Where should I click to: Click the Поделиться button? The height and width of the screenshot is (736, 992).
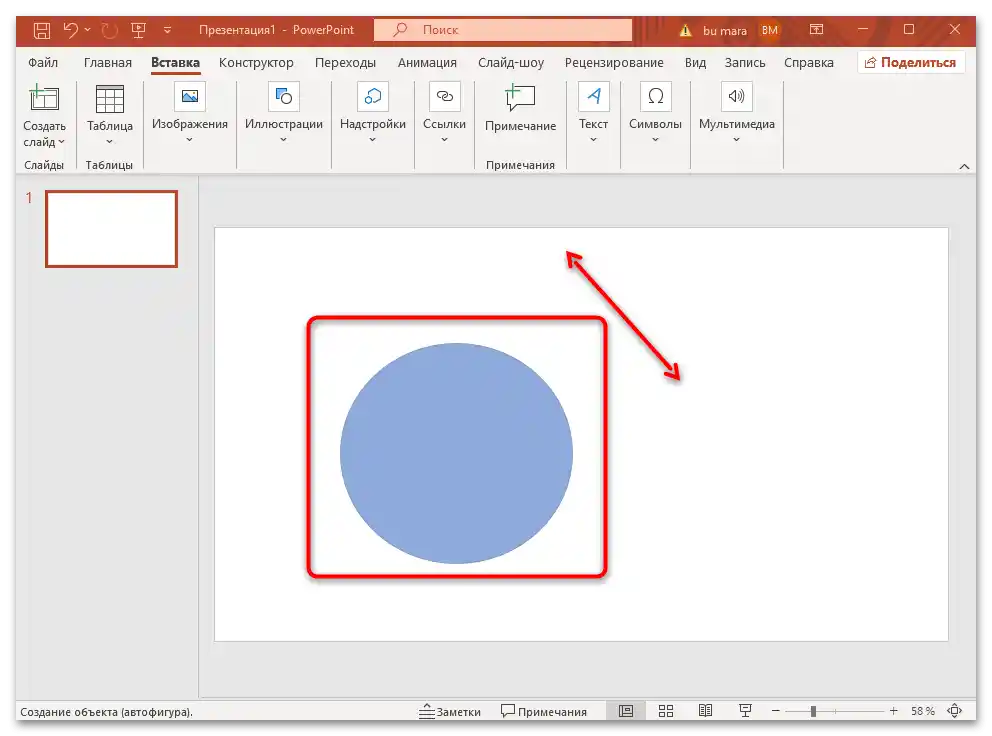click(x=911, y=61)
